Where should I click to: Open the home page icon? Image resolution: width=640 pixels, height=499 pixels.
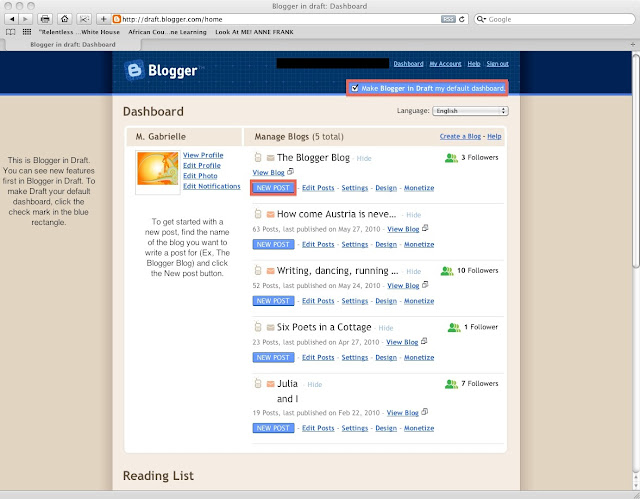pos(64,19)
